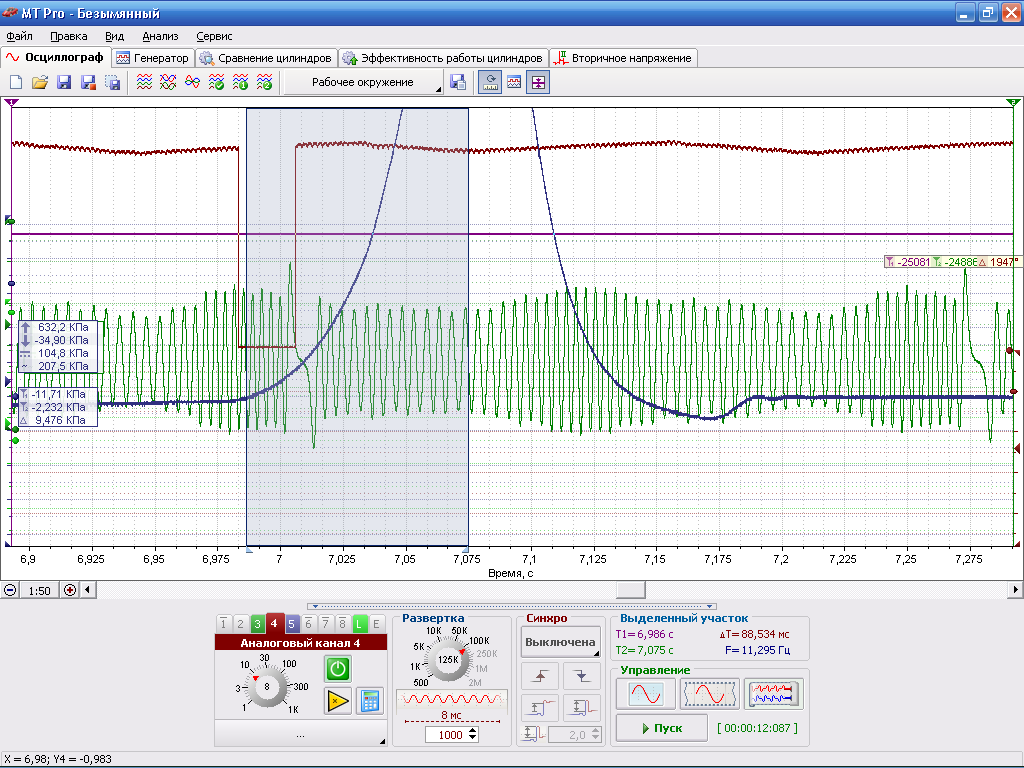Select analog channel 1 button

(223, 624)
